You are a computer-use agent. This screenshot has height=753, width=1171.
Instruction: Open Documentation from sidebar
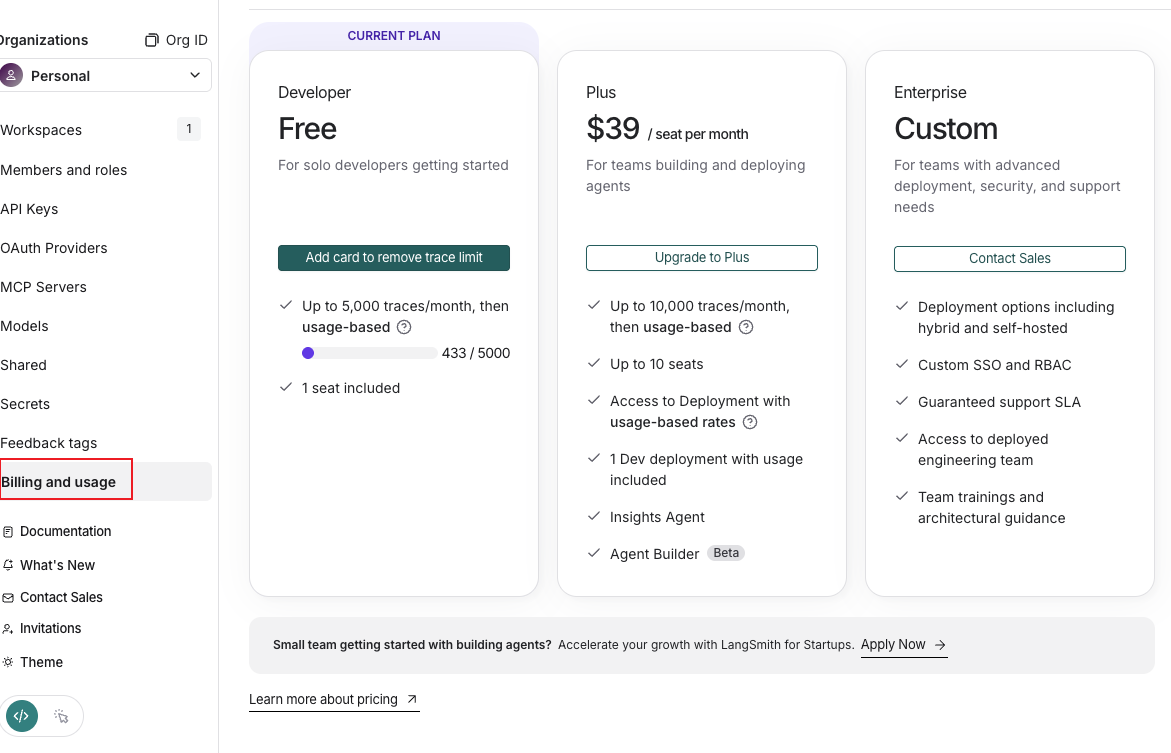pos(58,532)
